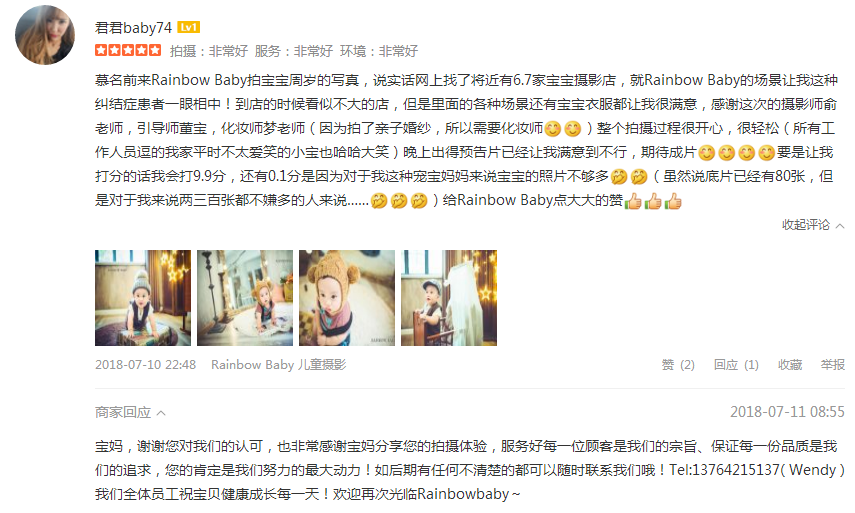The height and width of the screenshot is (513, 855).
Task: Click thumbs-up emojis at end of review
Action: pyautogui.click(x=653, y=201)
